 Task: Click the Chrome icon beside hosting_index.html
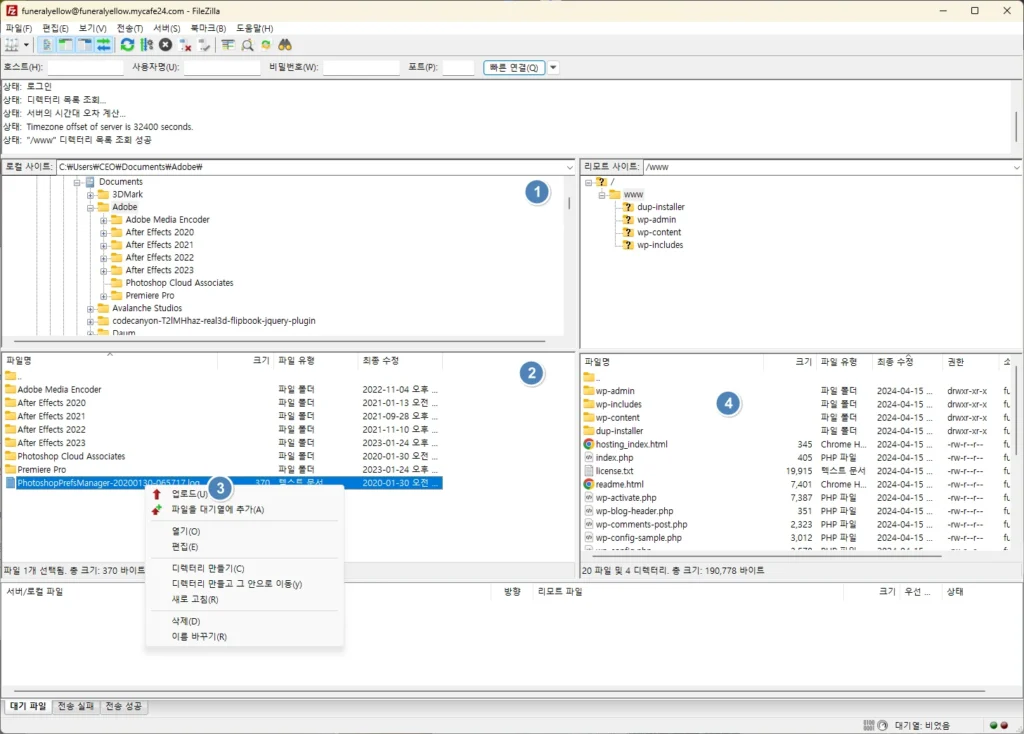[588, 445]
